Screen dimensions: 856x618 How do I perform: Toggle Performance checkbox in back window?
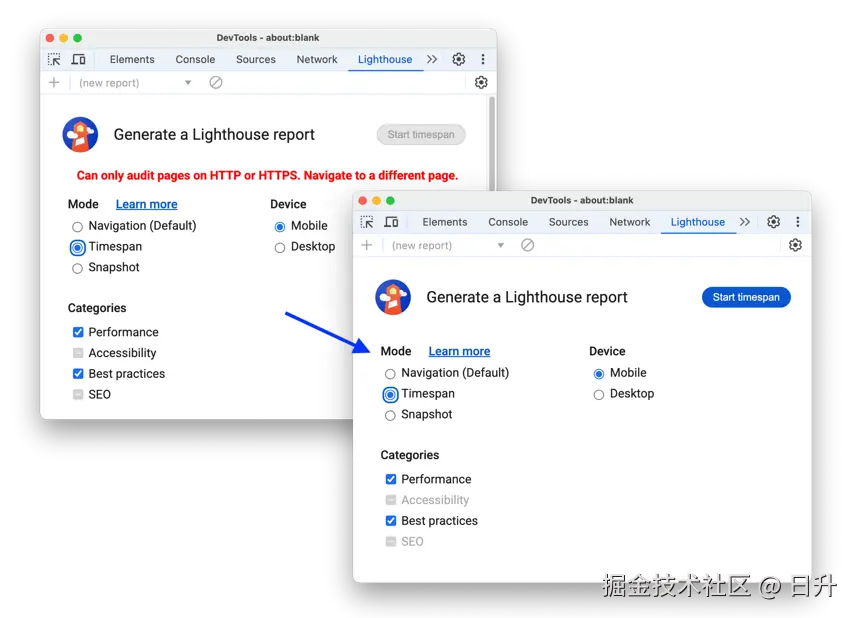78,332
